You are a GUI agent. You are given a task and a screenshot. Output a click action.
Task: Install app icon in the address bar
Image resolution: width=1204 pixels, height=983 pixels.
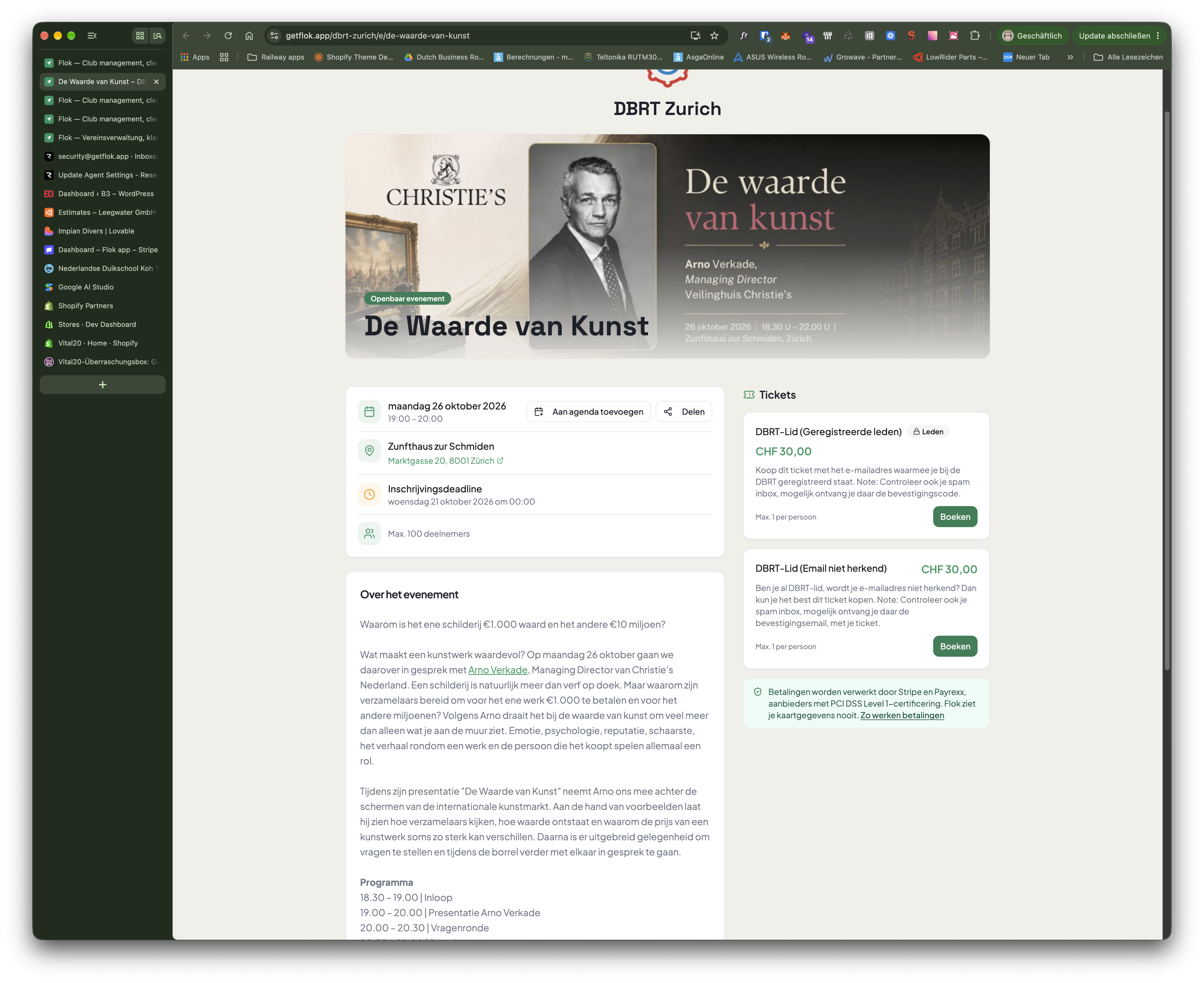(x=695, y=36)
